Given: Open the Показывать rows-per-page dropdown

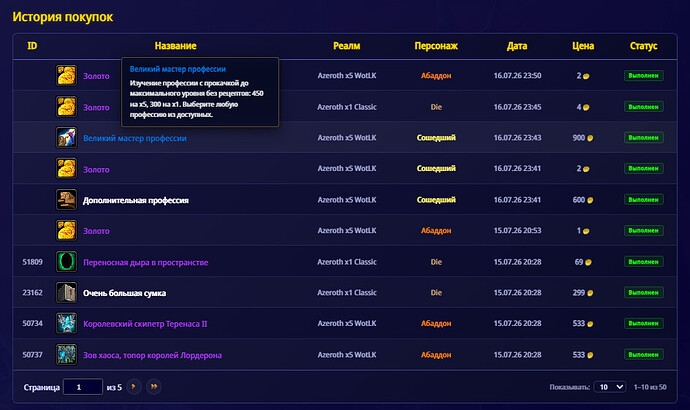Looking at the screenshot, I should tap(610, 387).
